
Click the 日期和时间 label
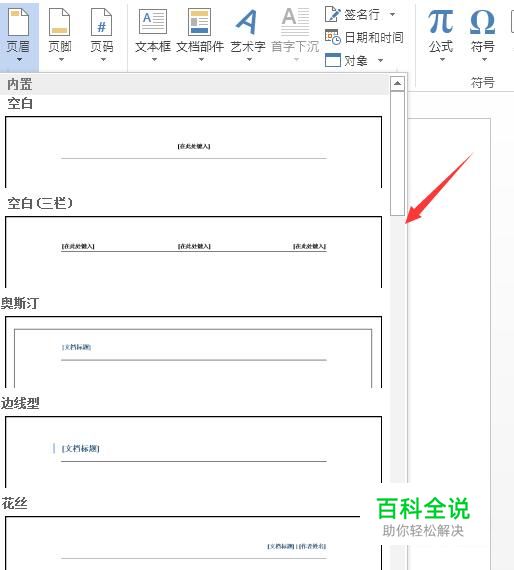[374, 37]
